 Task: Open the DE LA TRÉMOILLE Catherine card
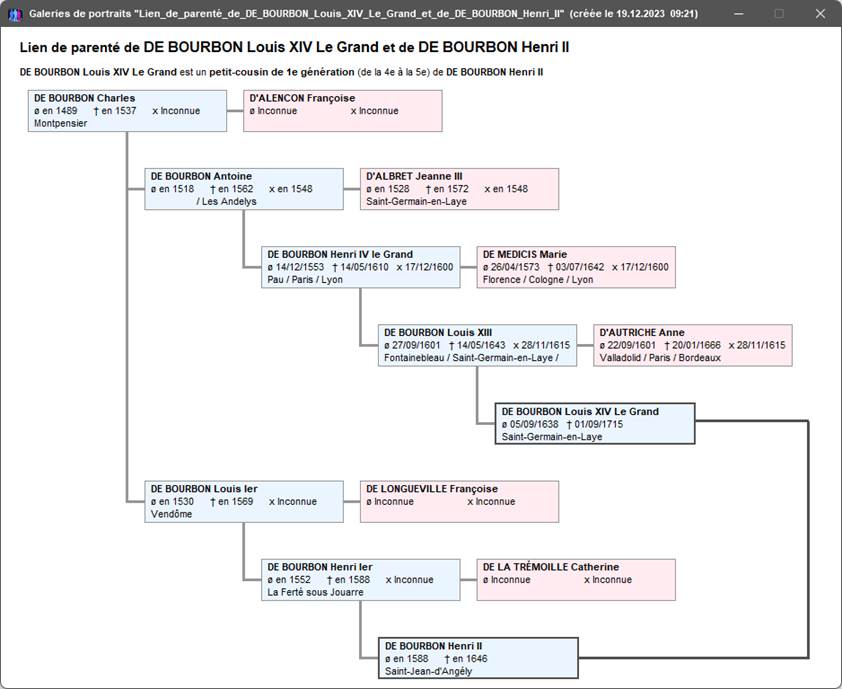tap(576, 580)
